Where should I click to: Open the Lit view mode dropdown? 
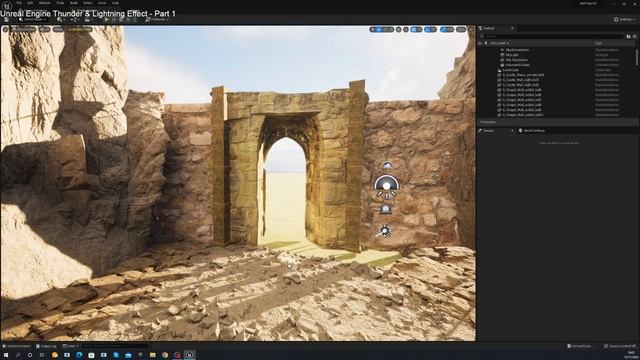click(x=44, y=29)
